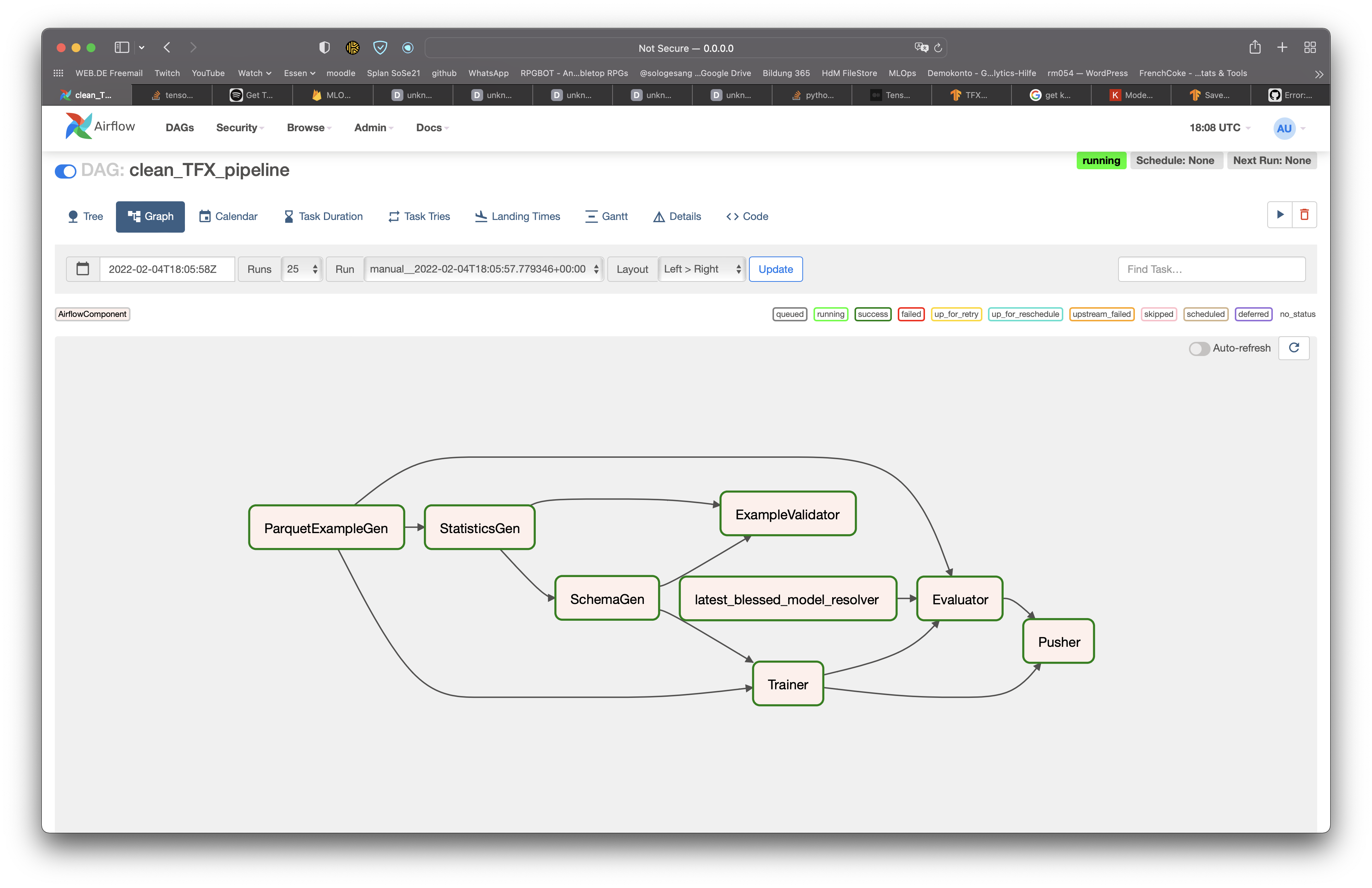The image size is (1372, 888).
Task: Open Safari tab overview grid icon
Action: click(1310, 47)
